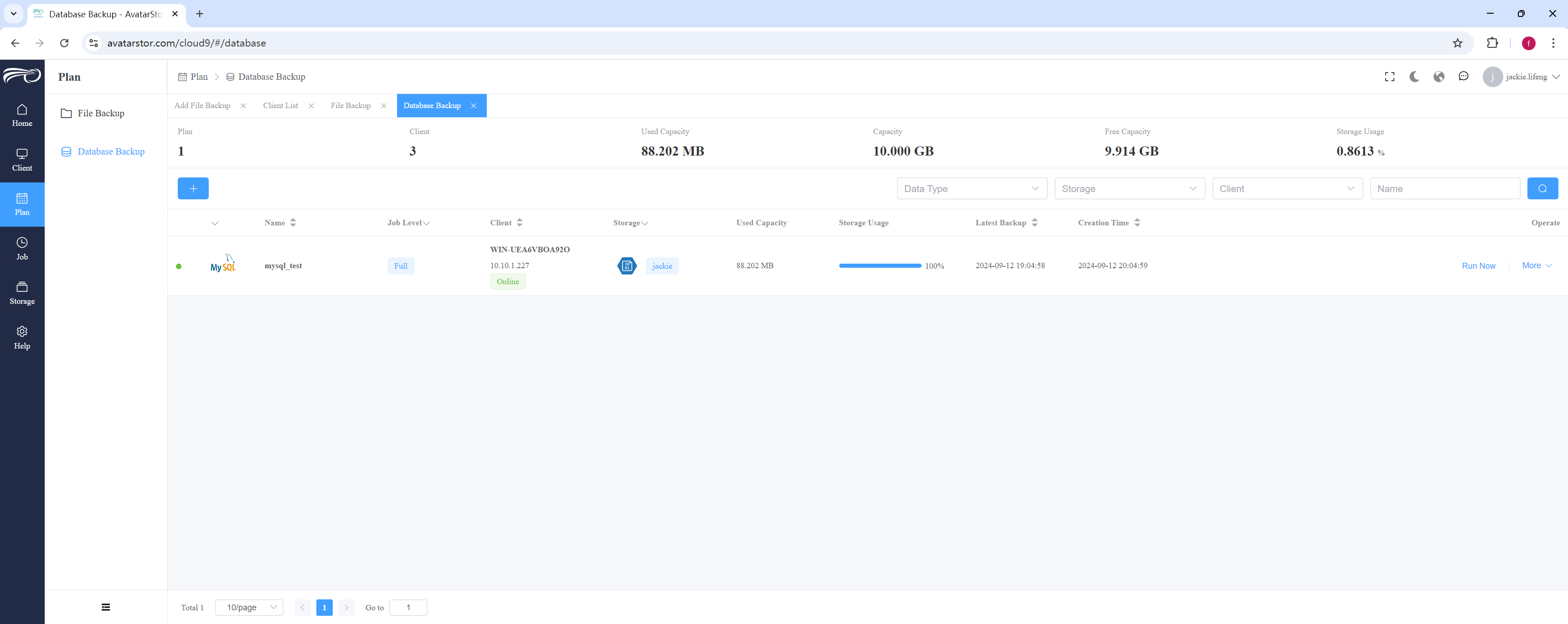The height and width of the screenshot is (624, 1568).
Task: Open the Storage filter dropdown
Action: point(1129,188)
